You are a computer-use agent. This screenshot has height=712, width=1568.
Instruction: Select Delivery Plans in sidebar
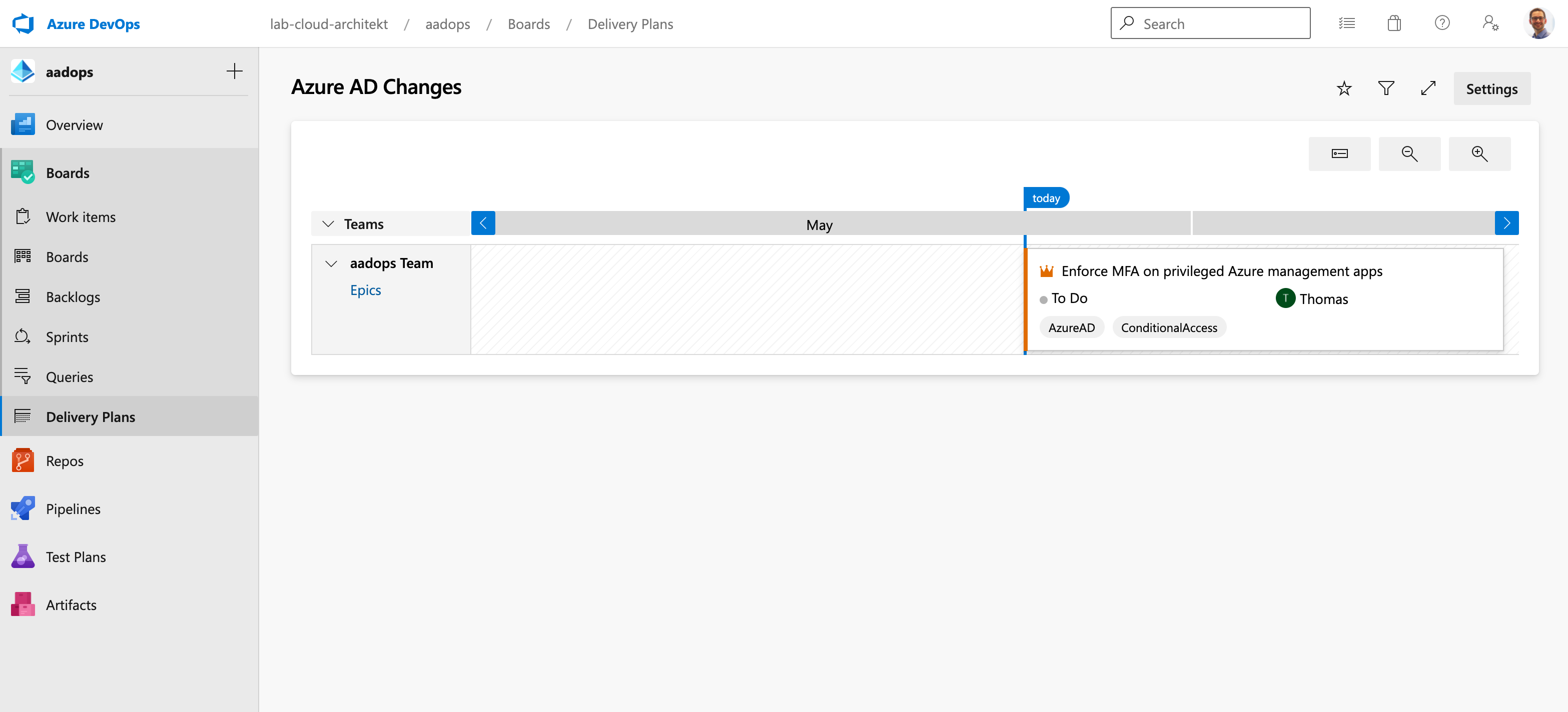coord(129,416)
